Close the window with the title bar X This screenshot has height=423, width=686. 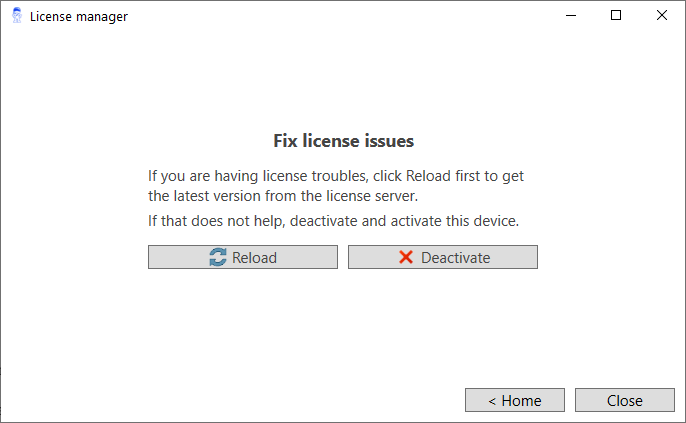[x=662, y=16]
